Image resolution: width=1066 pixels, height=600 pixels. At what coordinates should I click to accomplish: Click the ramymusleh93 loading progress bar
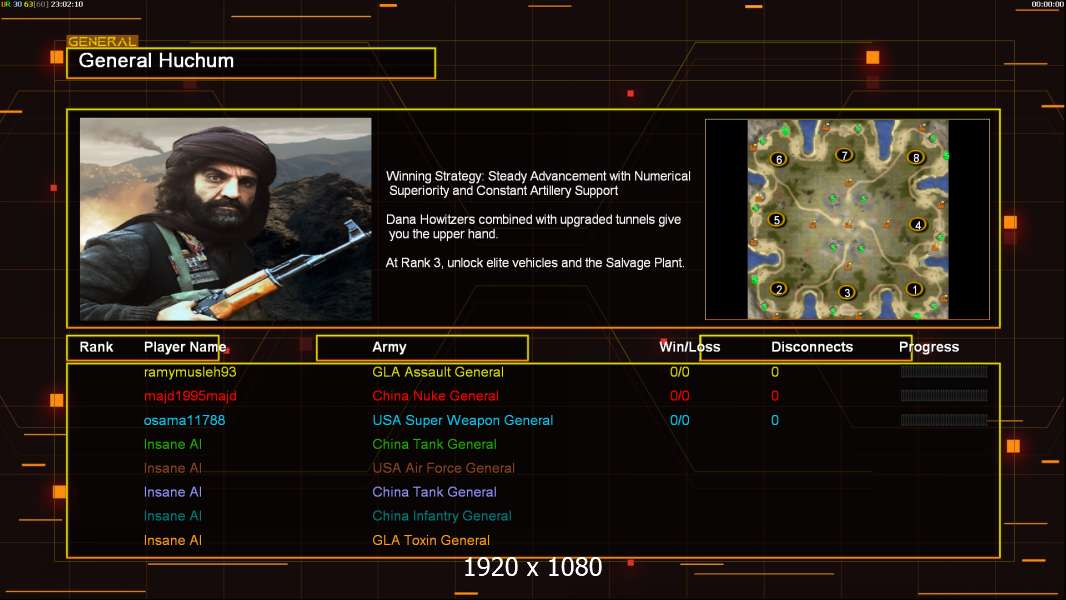[x=944, y=372]
